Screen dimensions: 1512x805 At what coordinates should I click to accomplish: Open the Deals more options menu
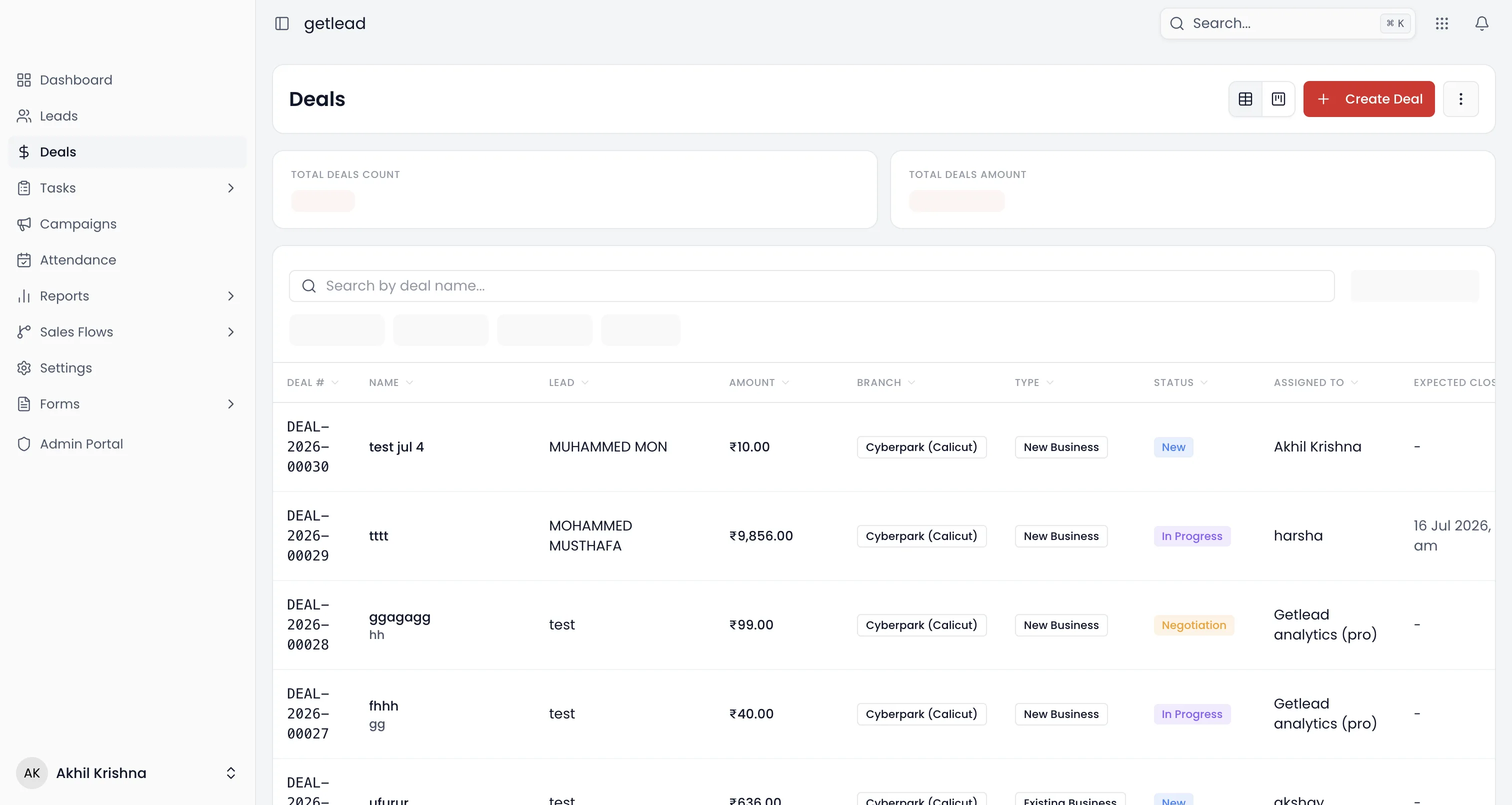click(x=1460, y=98)
